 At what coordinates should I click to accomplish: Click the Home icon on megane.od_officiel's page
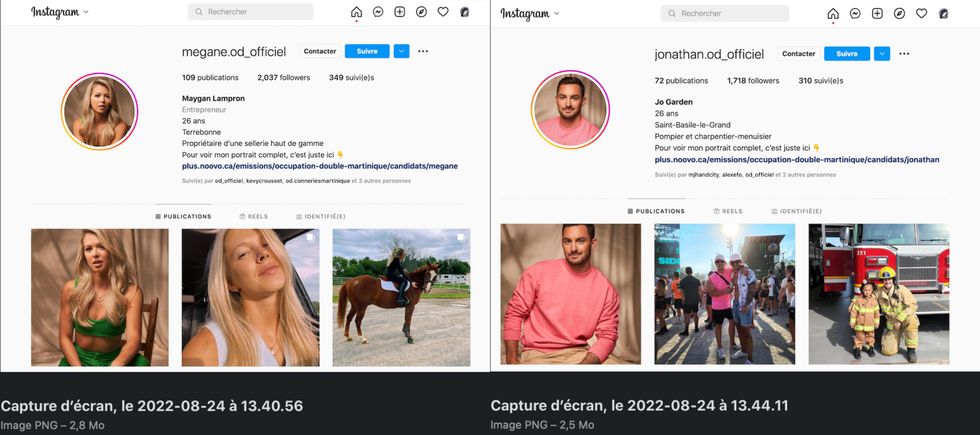point(356,13)
